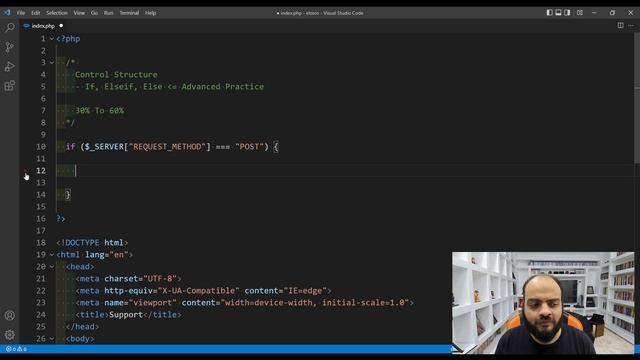640x360 pixels.
Task: Click the 'Support' title text
Action: [126, 315]
